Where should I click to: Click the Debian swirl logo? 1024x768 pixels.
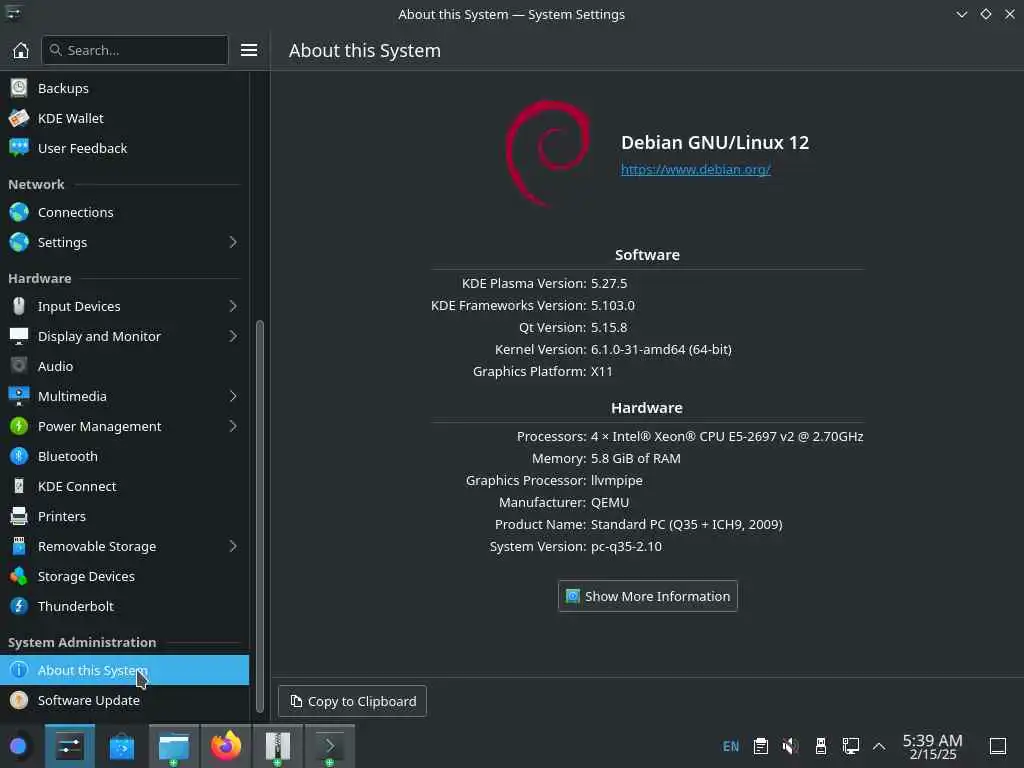tap(548, 153)
